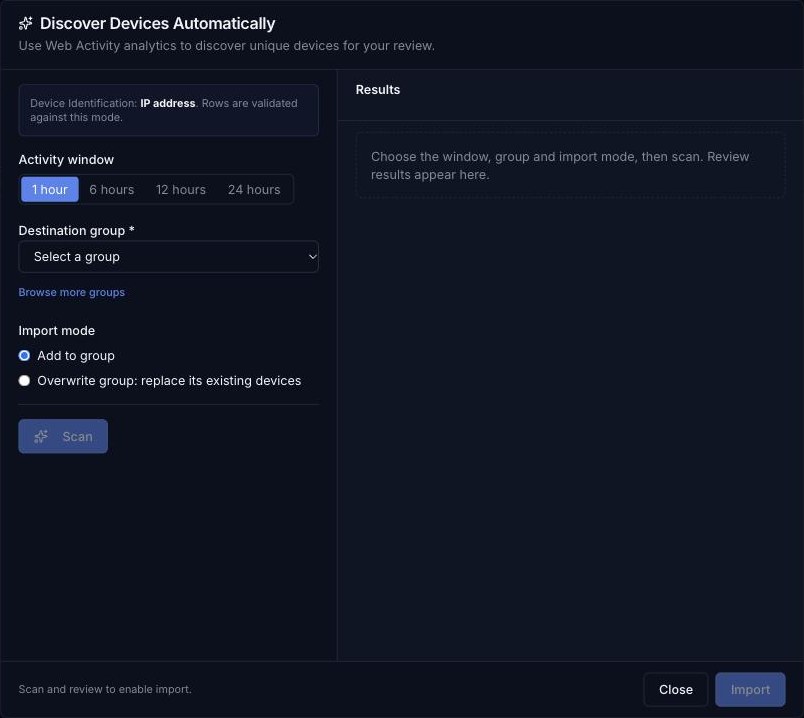Click the Device Identification info box

pos(169,110)
